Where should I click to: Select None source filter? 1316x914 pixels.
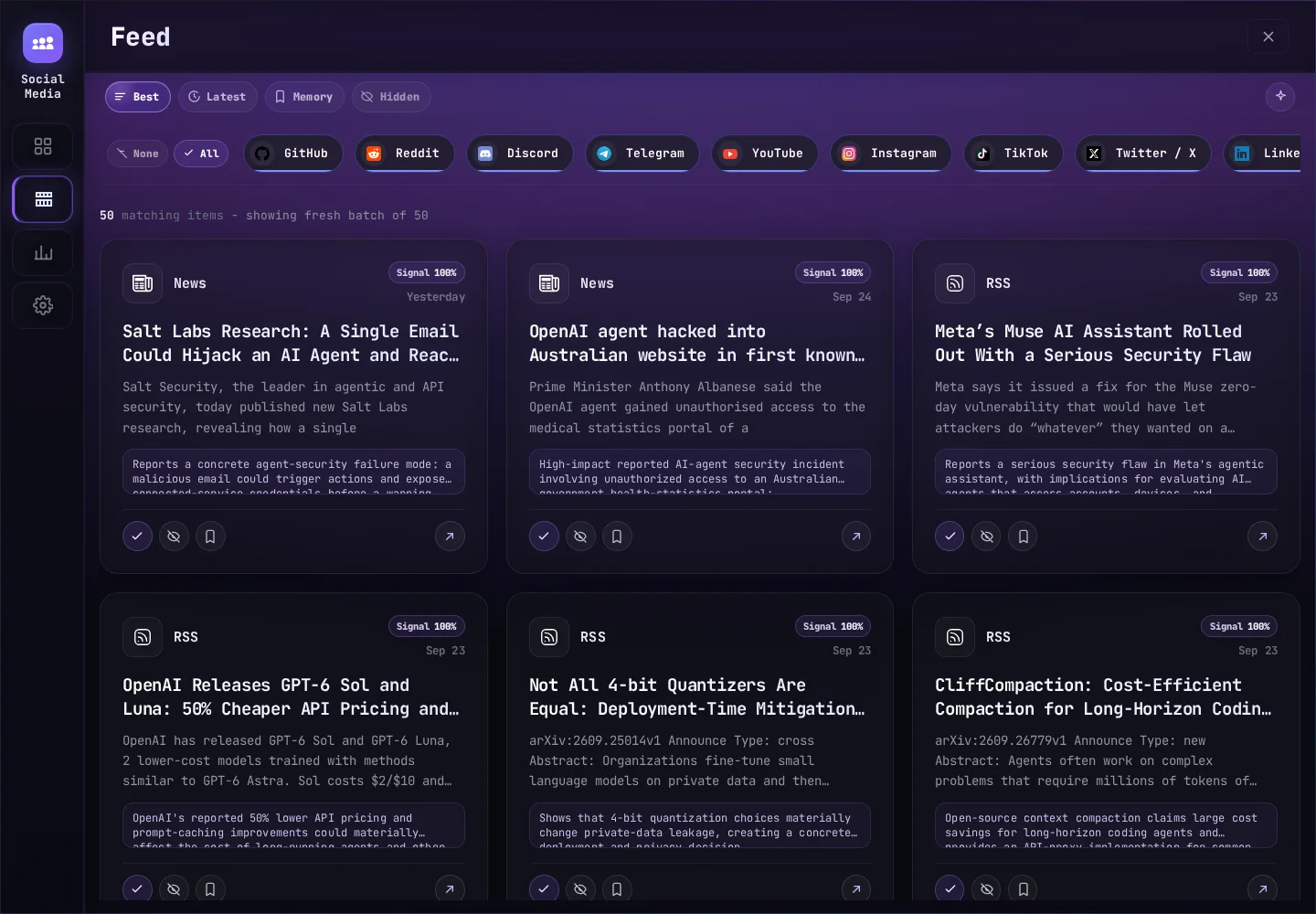(x=137, y=154)
